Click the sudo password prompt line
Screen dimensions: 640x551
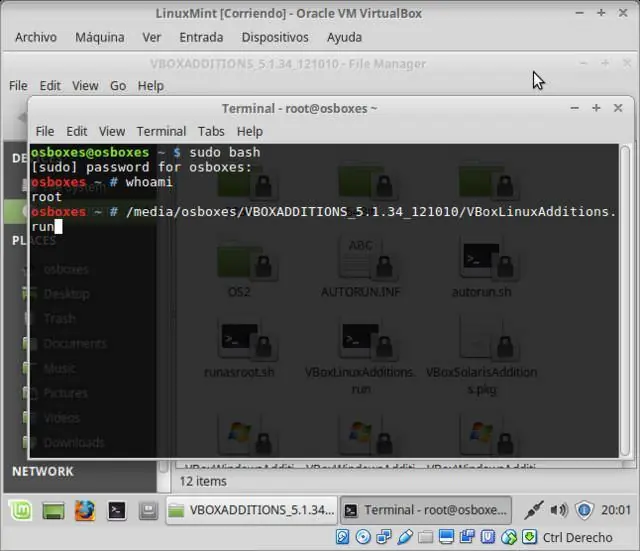pos(142,167)
